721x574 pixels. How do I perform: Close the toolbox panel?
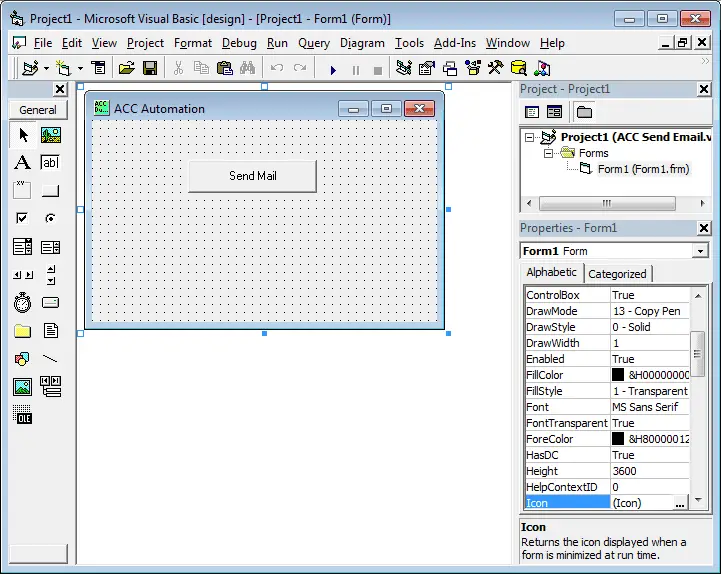(60, 89)
